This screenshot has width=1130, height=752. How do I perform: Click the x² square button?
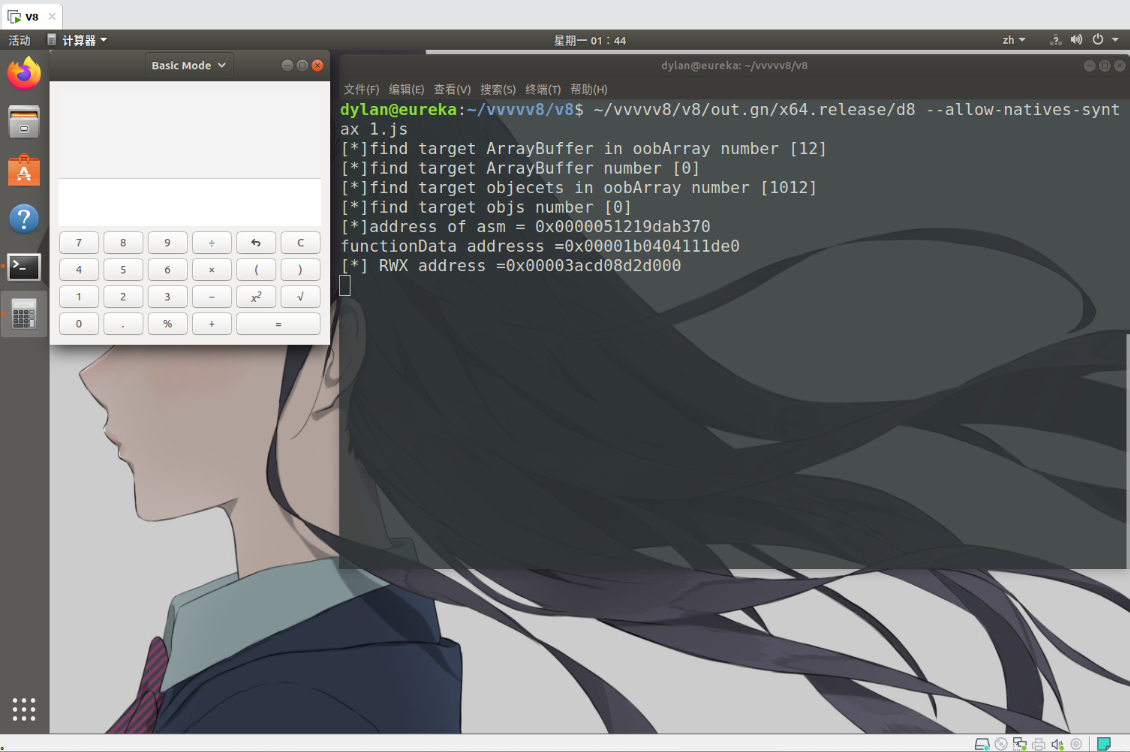click(256, 297)
